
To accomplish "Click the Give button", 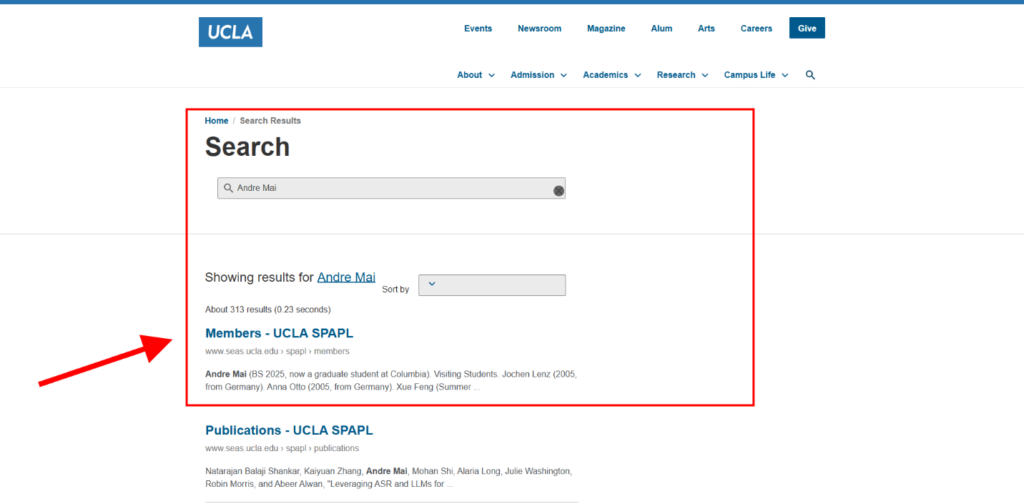I will click(x=807, y=28).
